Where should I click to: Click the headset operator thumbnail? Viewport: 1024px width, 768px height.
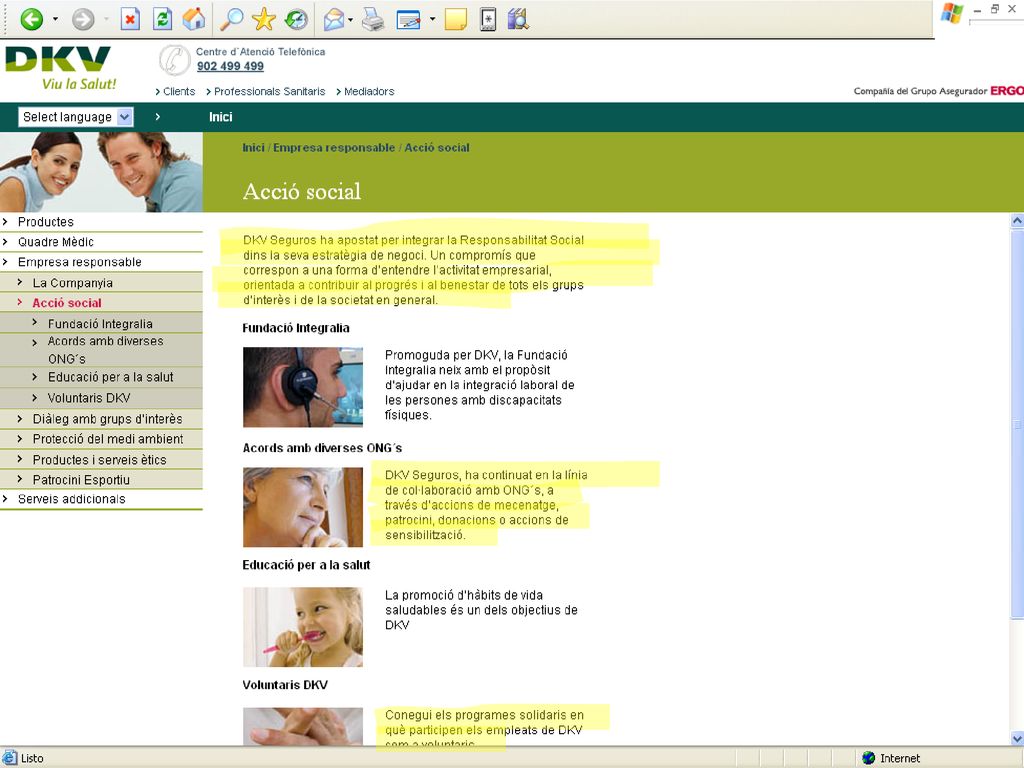coord(303,387)
